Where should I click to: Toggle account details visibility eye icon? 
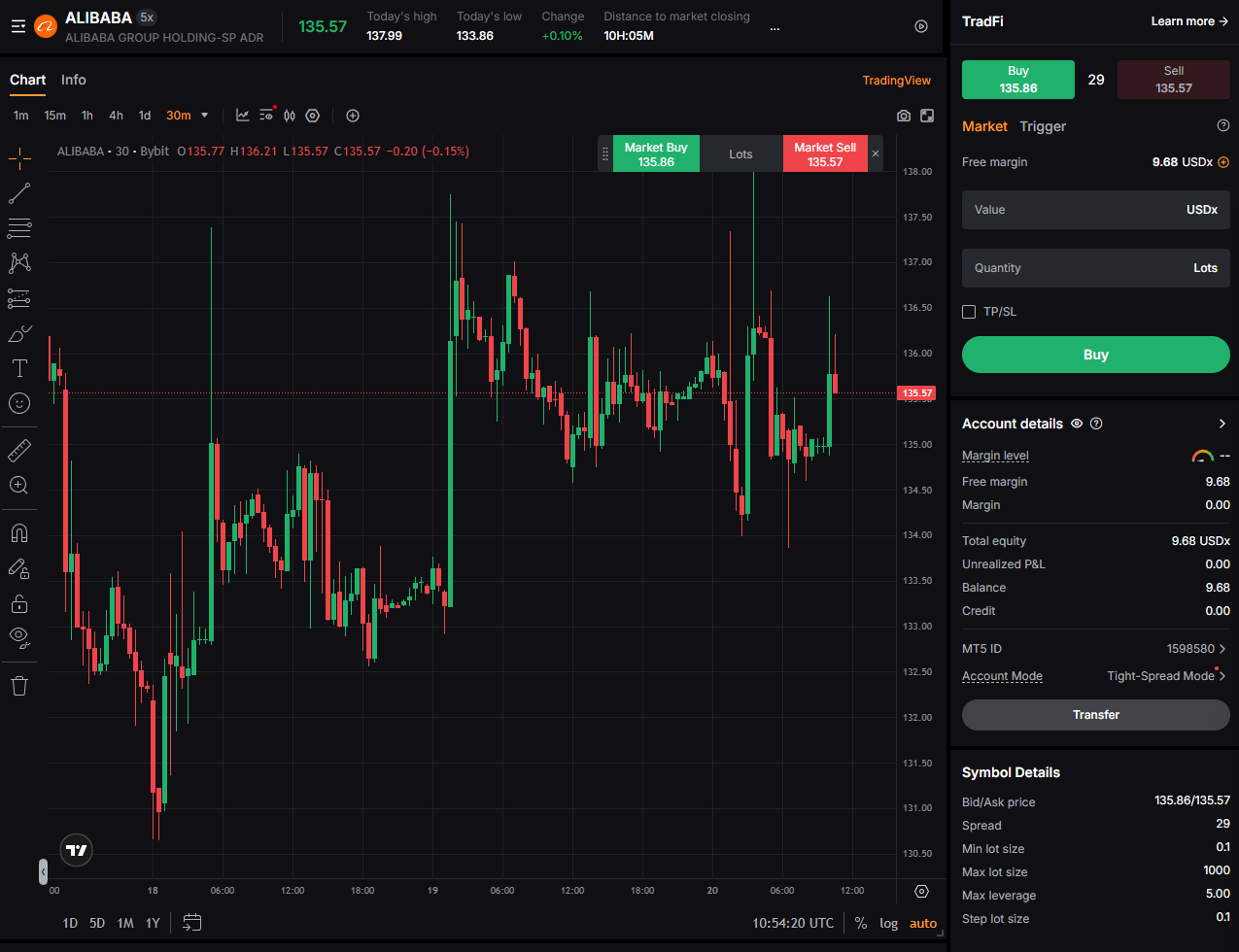coord(1077,424)
